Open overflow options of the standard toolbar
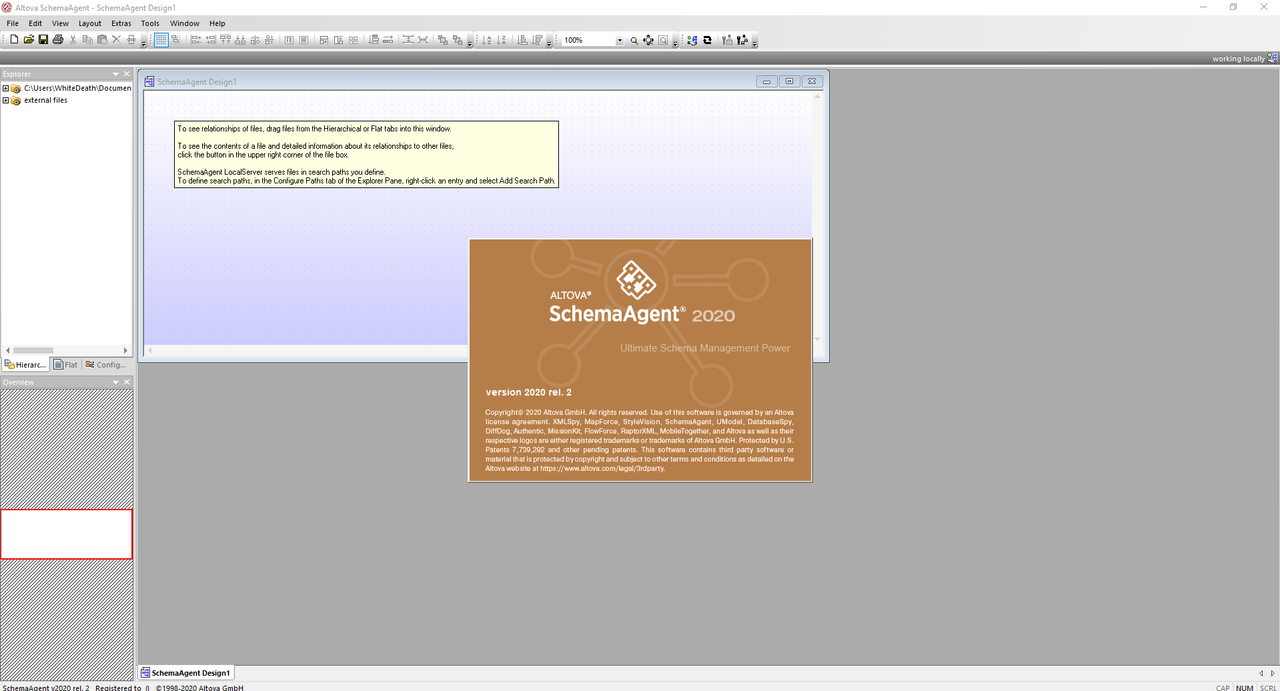 click(x=144, y=43)
